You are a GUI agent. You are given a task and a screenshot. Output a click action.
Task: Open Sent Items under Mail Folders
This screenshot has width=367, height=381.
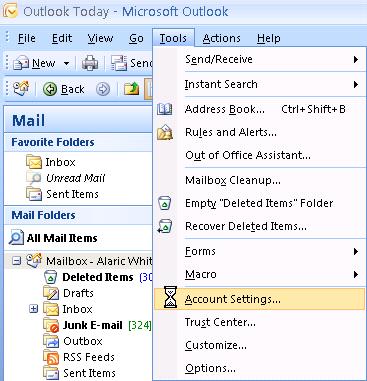[89, 373]
